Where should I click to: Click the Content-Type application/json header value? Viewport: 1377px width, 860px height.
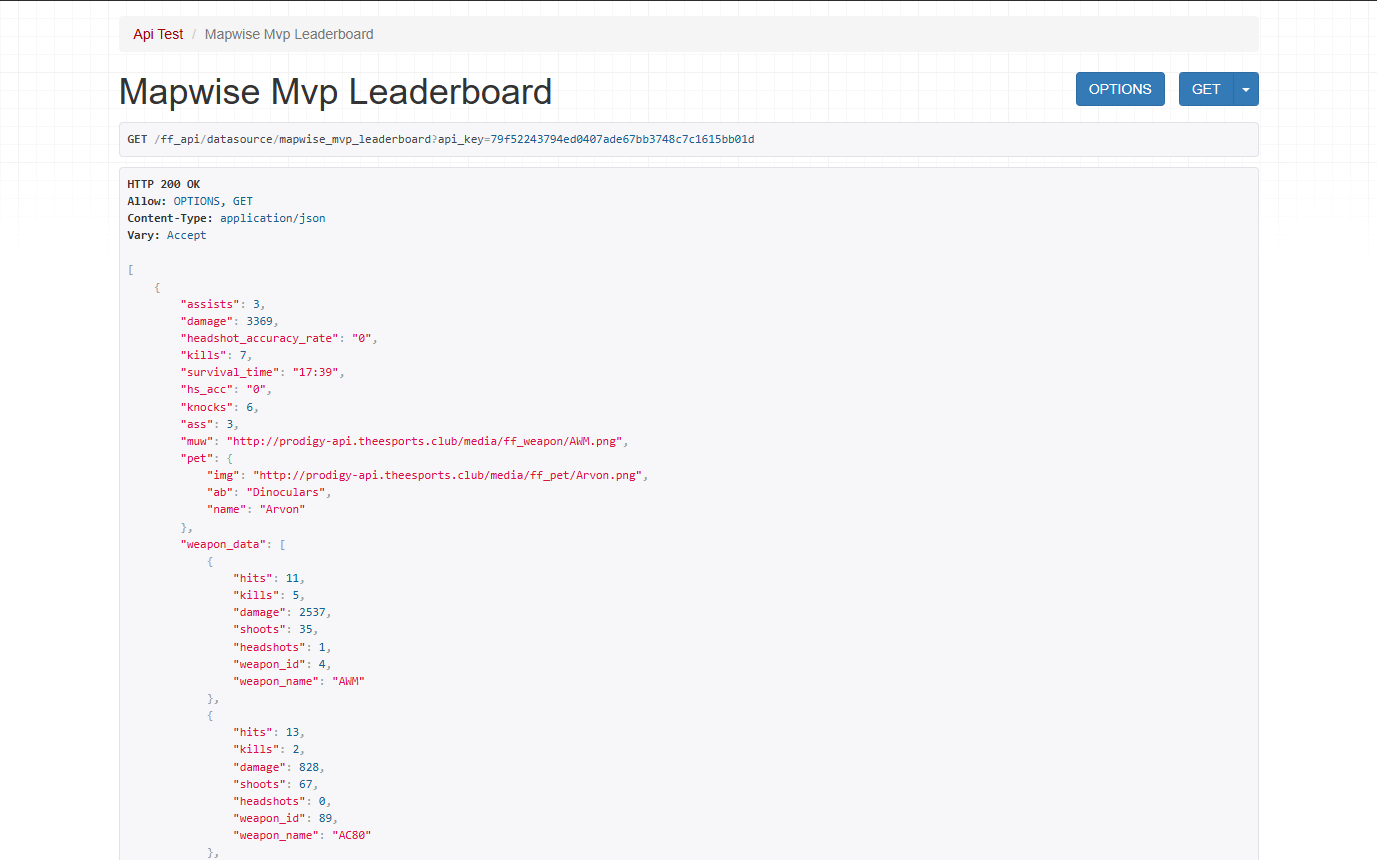coord(273,218)
